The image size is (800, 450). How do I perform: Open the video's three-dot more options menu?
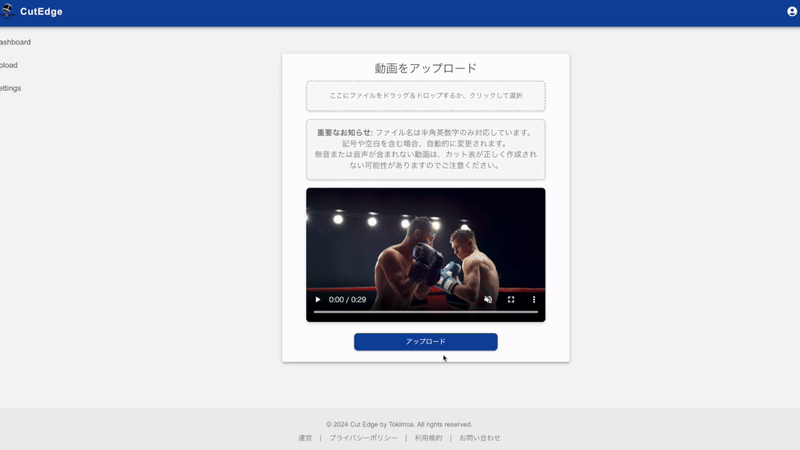(534, 300)
